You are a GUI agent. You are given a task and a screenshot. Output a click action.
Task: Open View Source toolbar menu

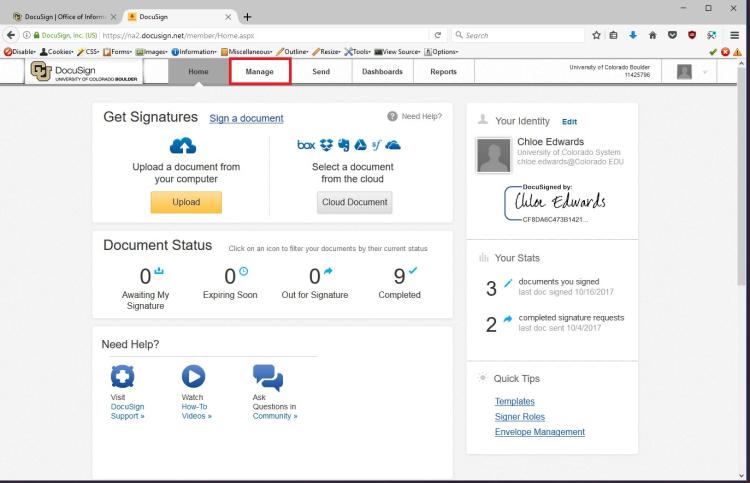[x=397, y=52]
